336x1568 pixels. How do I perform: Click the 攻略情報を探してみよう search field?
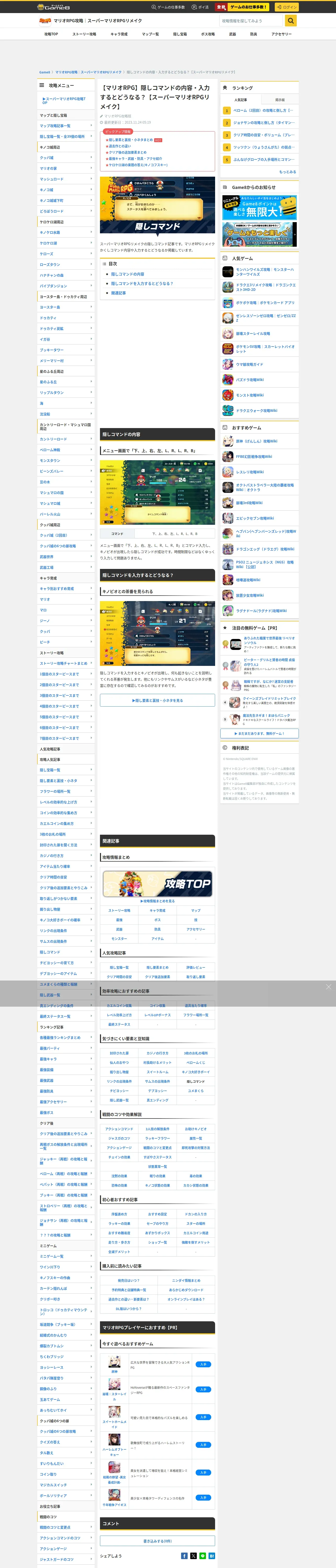pos(251,21)
